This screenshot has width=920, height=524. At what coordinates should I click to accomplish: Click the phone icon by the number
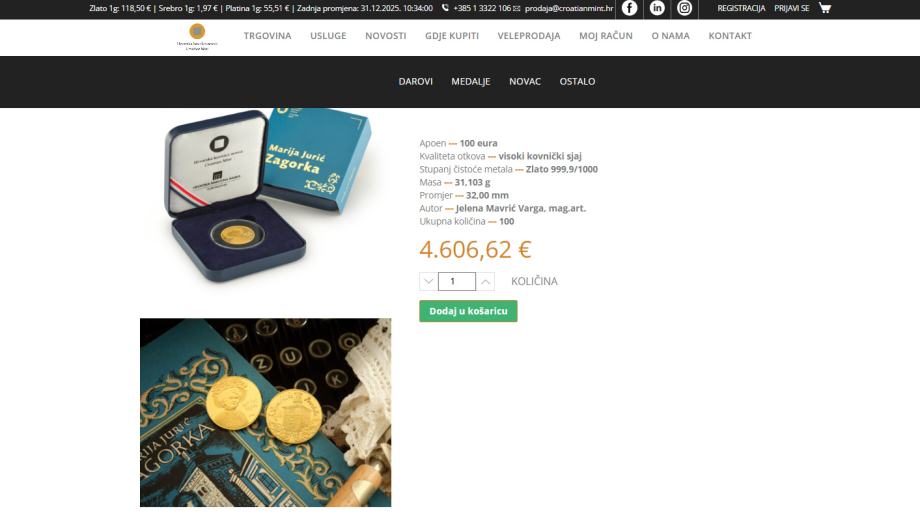[445, 8]
